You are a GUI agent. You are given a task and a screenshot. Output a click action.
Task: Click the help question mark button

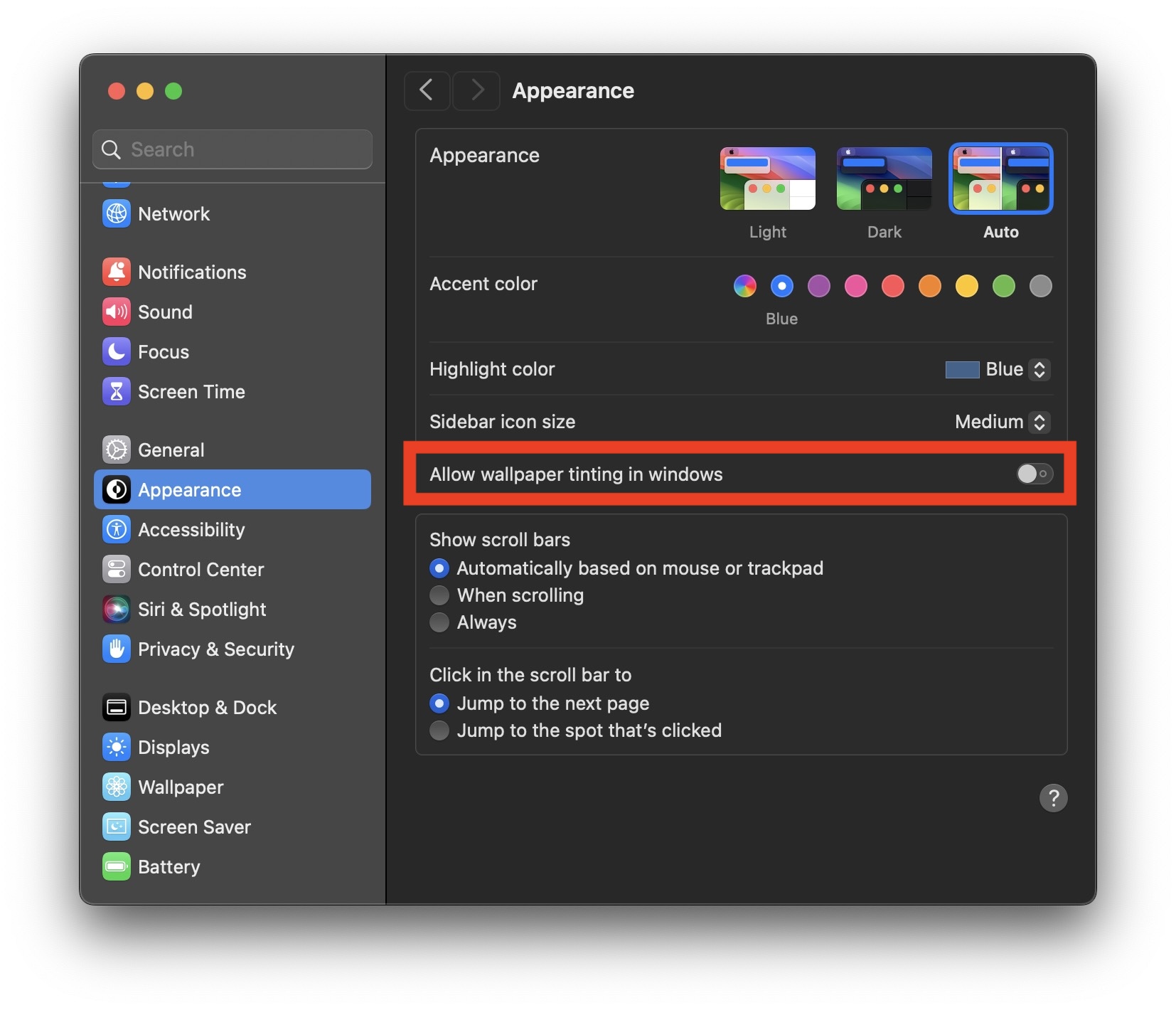click(x=1054, y=797)
